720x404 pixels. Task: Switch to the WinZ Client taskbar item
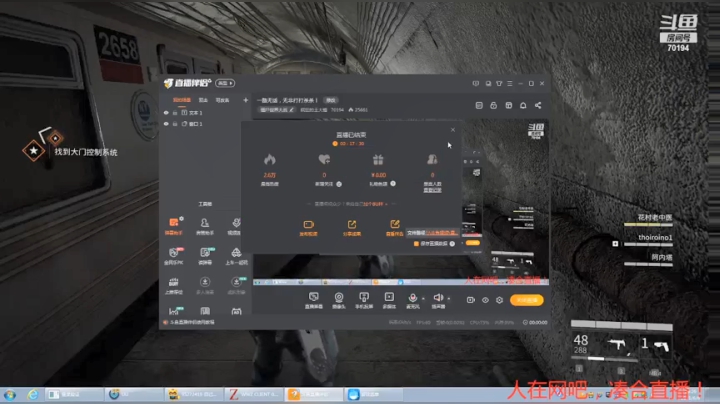(x=254, y=394)
